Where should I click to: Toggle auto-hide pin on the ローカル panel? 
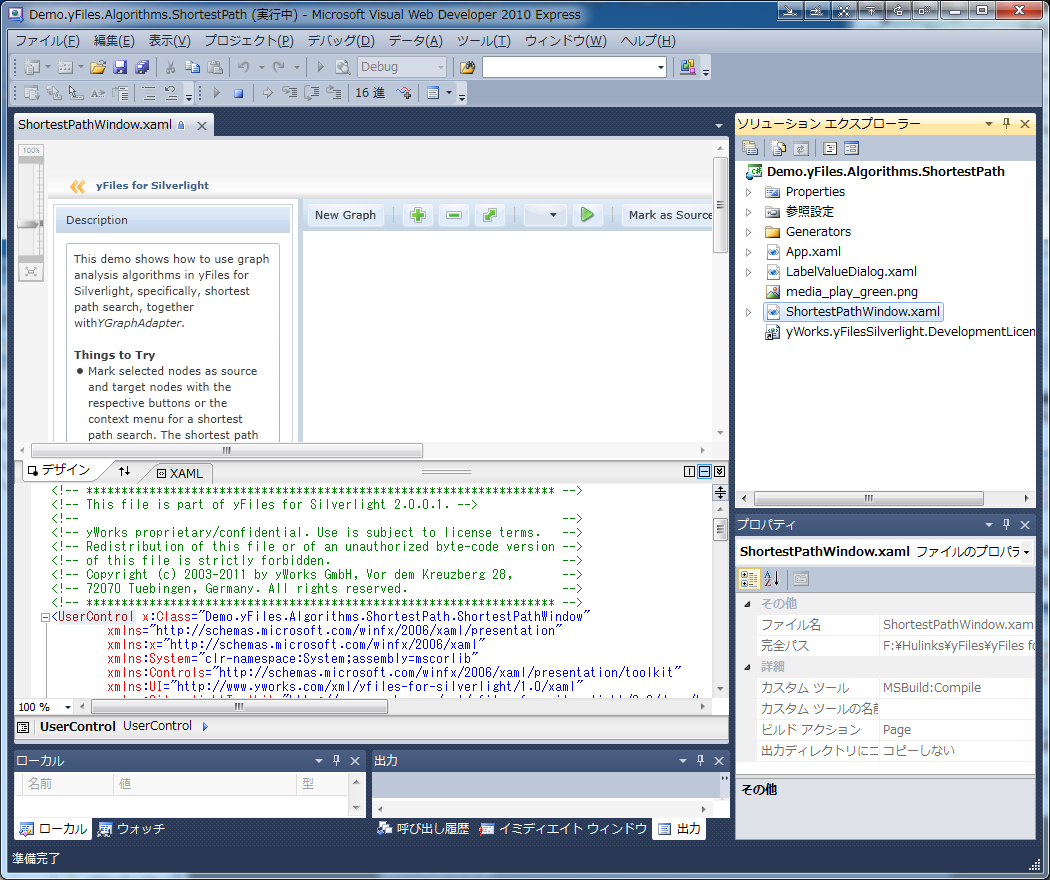pos(336,760)
